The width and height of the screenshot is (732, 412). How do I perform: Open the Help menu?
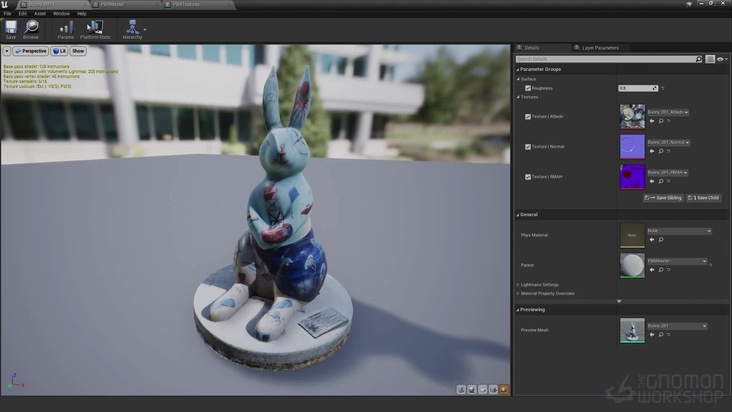point(82,14)
